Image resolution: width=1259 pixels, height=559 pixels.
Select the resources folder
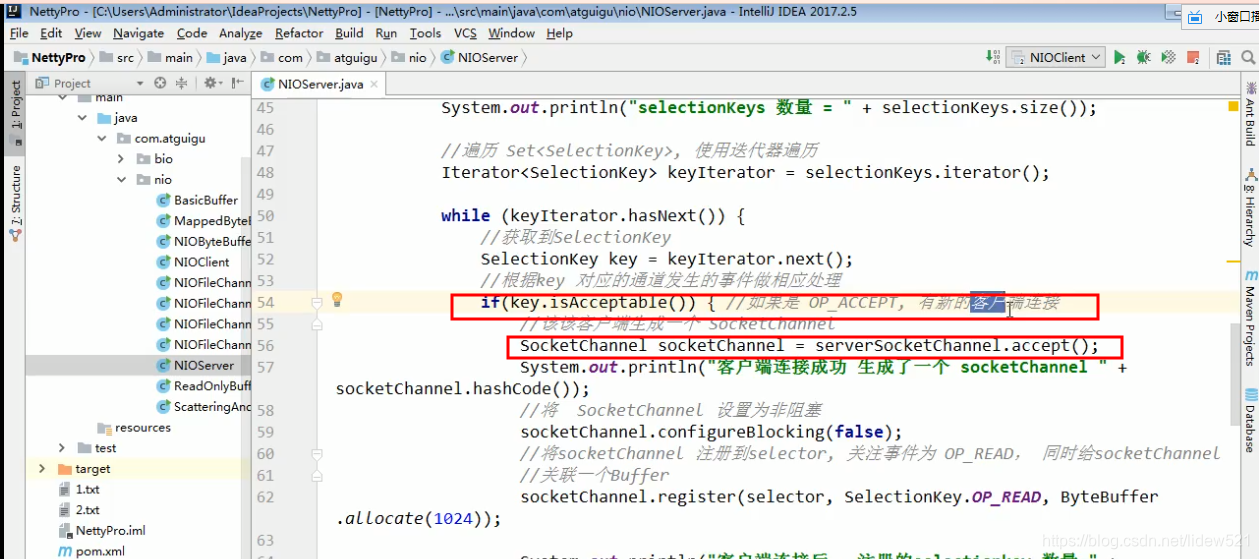point(134,427)
